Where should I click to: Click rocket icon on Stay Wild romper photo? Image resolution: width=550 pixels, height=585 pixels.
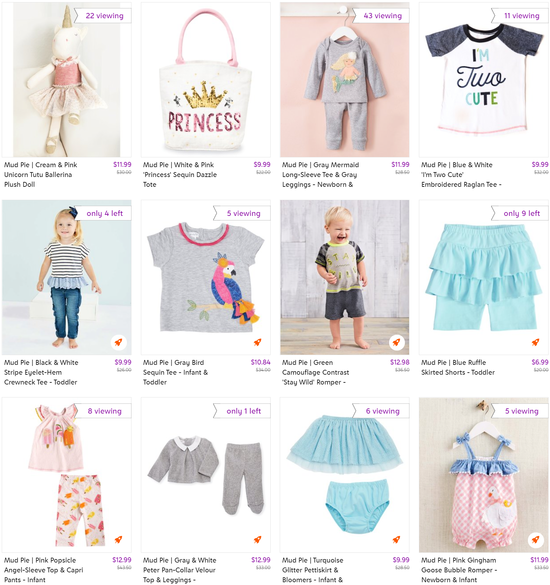point(396,342)
